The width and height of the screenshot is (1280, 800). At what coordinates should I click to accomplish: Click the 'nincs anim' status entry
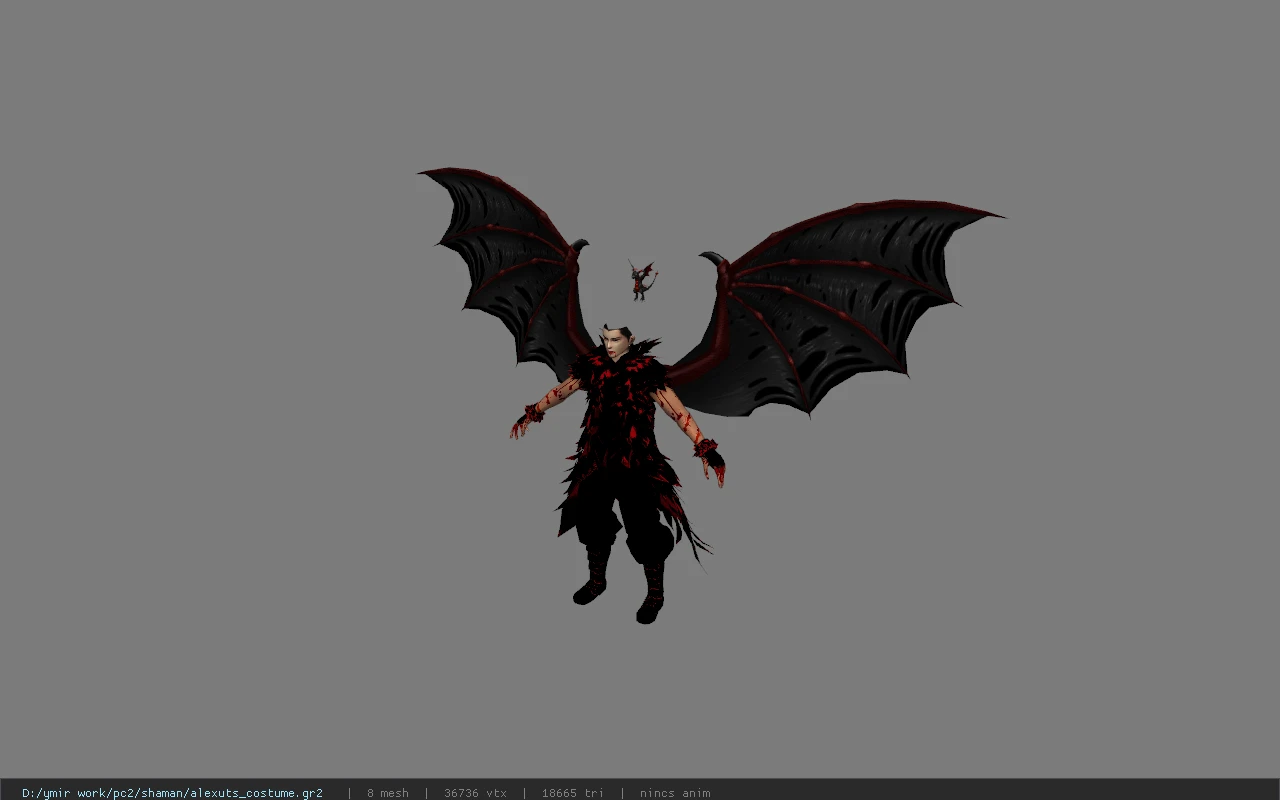click(675, 793)
